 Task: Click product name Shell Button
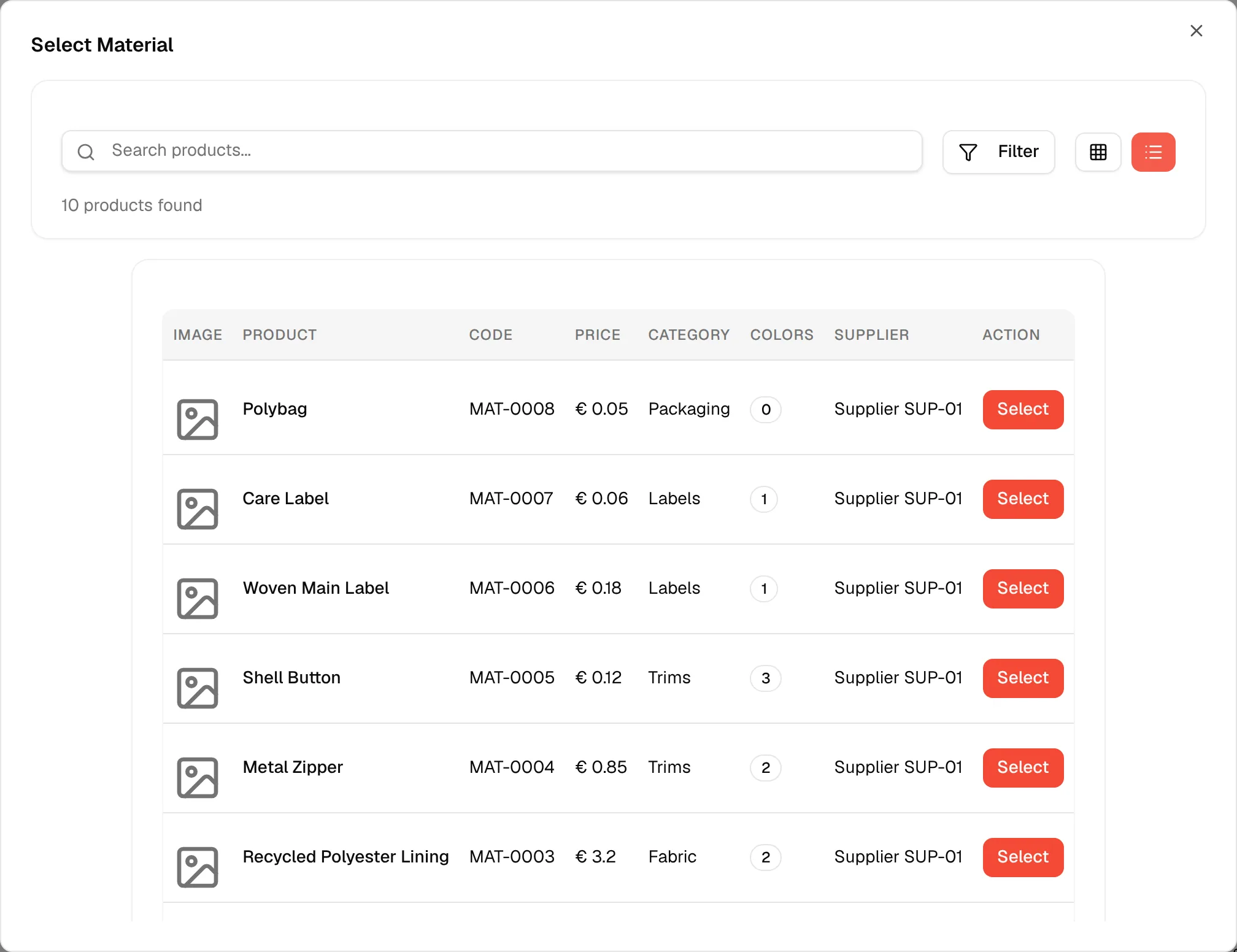point(291,678)
